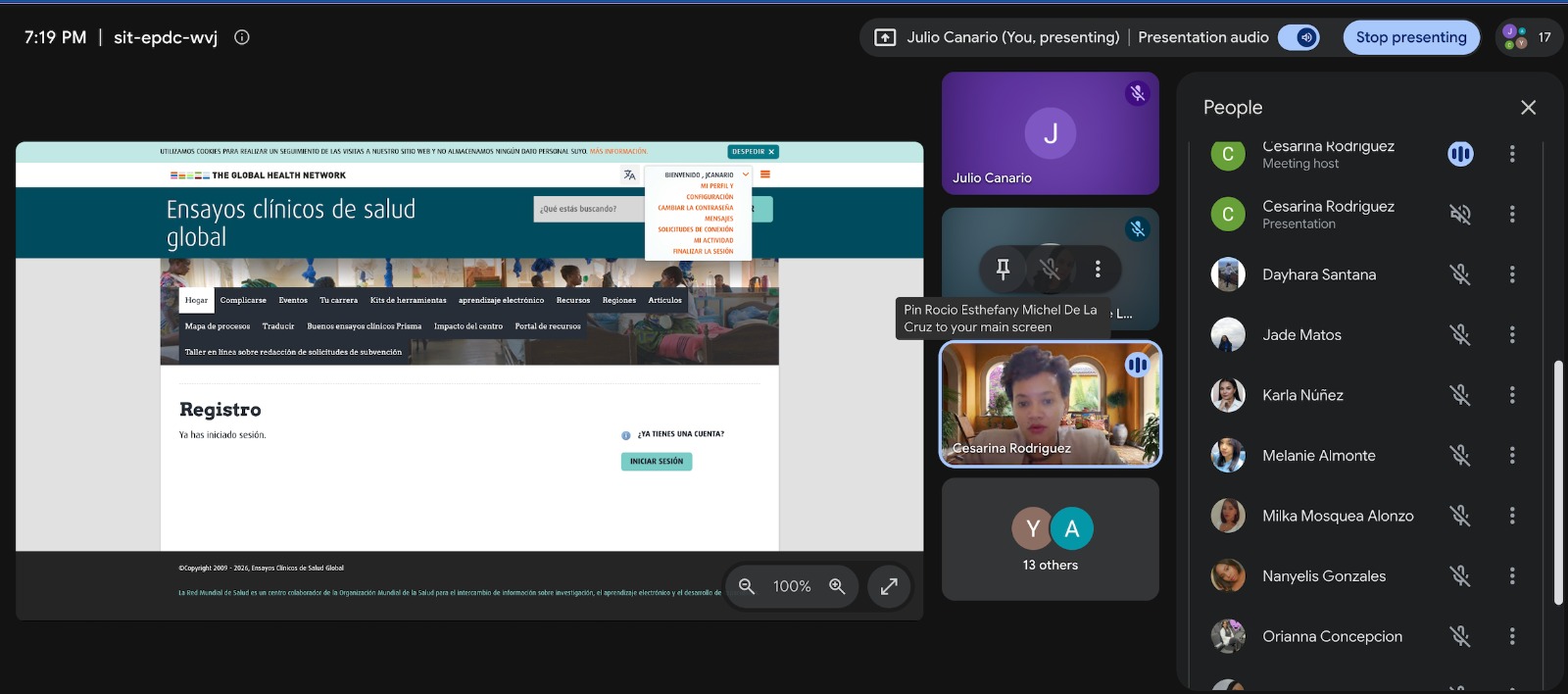Select Cesarina Rodriguez video tile
The height and width of the screenshot is (694, 1568).
[1051, 404]
